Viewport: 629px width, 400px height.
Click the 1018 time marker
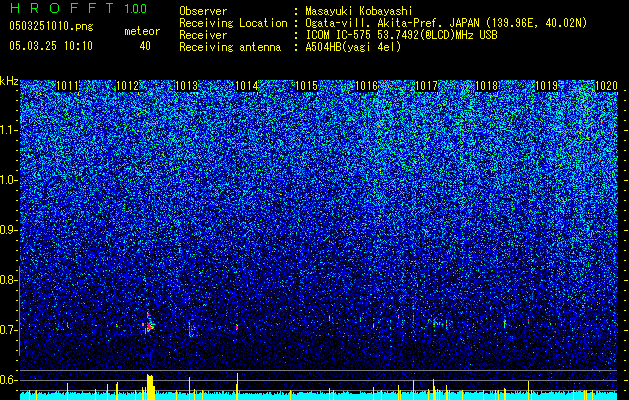[486, 86]
